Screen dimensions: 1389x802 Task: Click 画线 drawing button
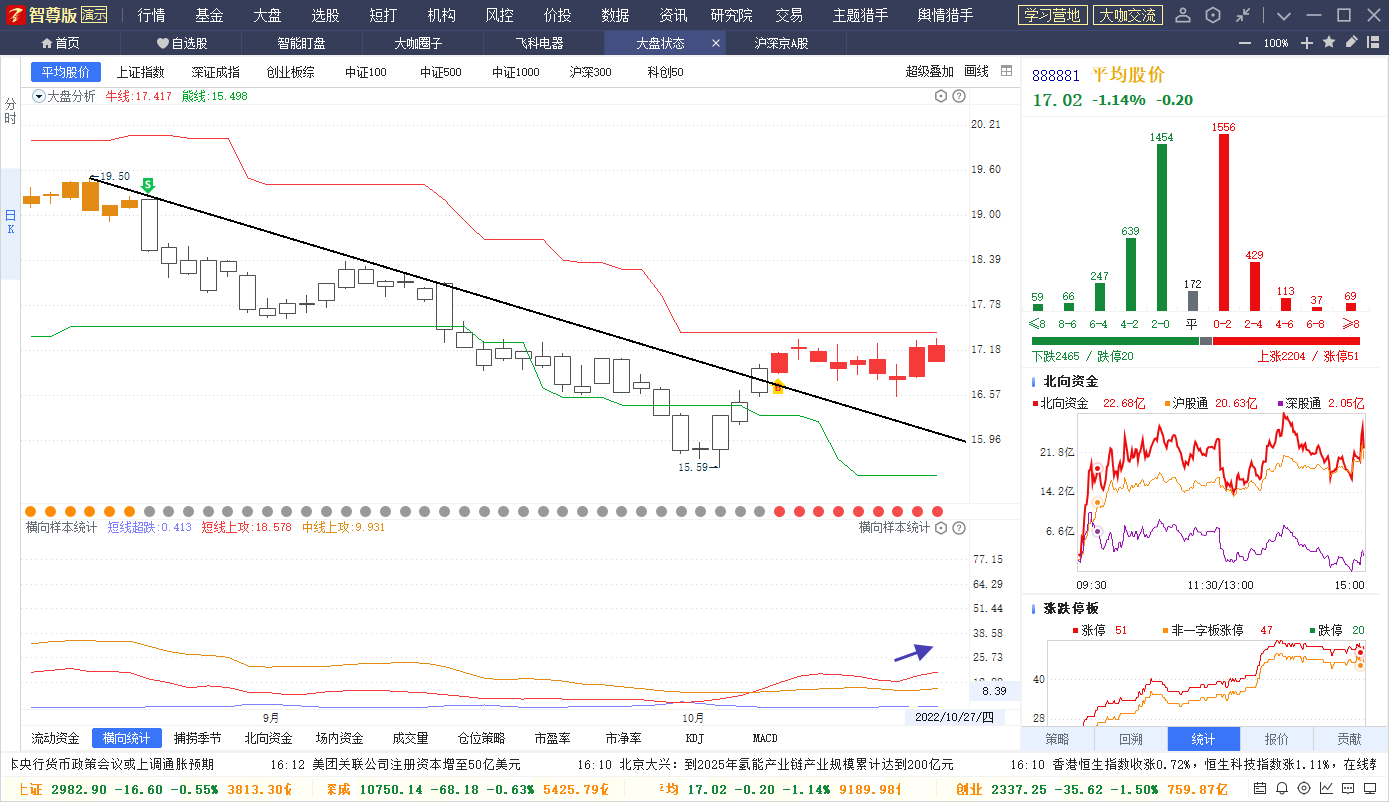point(976,72)
